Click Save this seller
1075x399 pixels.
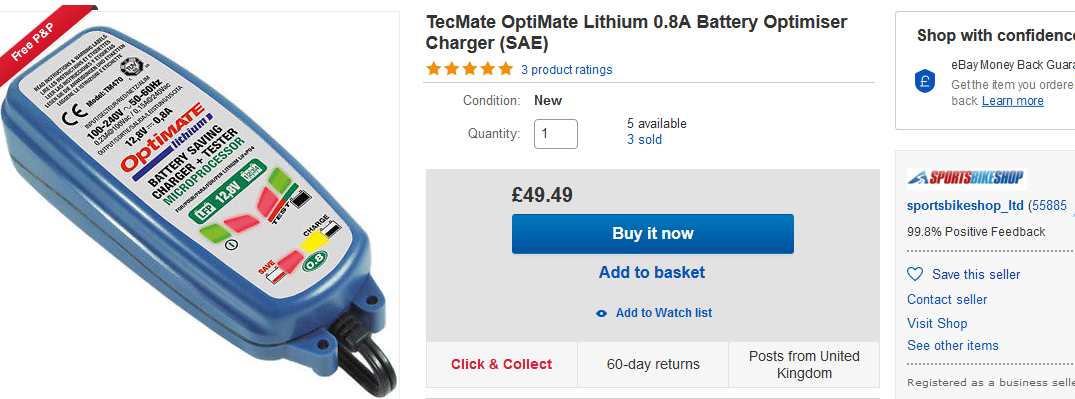(x=976, y=274)
